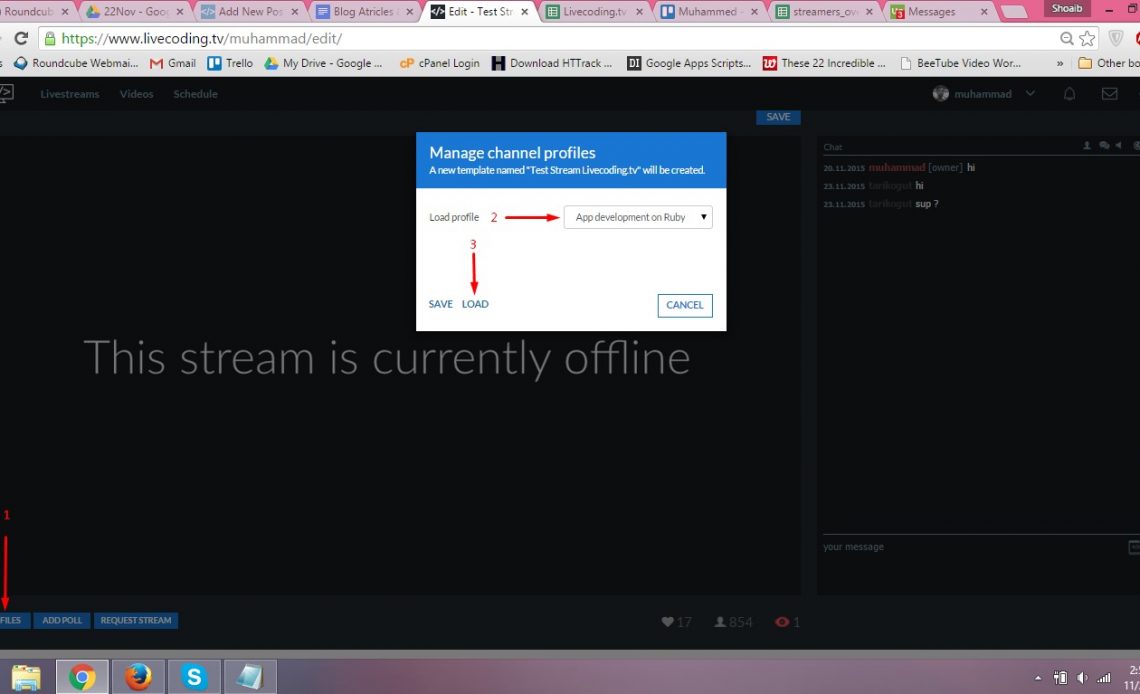
Task: Open notifications via the bell icon
Action: click(1069, 93)
